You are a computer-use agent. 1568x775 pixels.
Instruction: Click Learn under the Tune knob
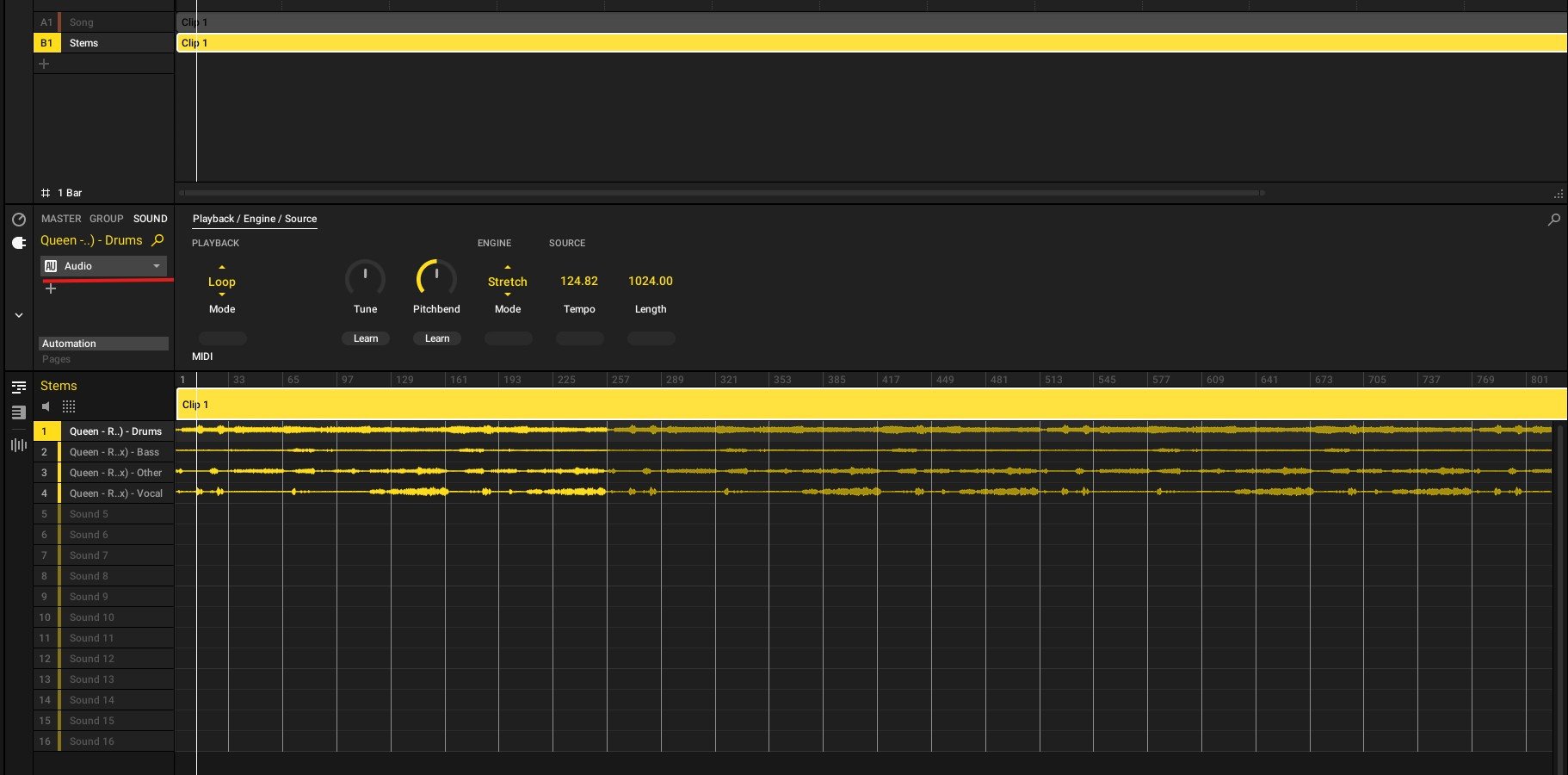click(366, 338)
